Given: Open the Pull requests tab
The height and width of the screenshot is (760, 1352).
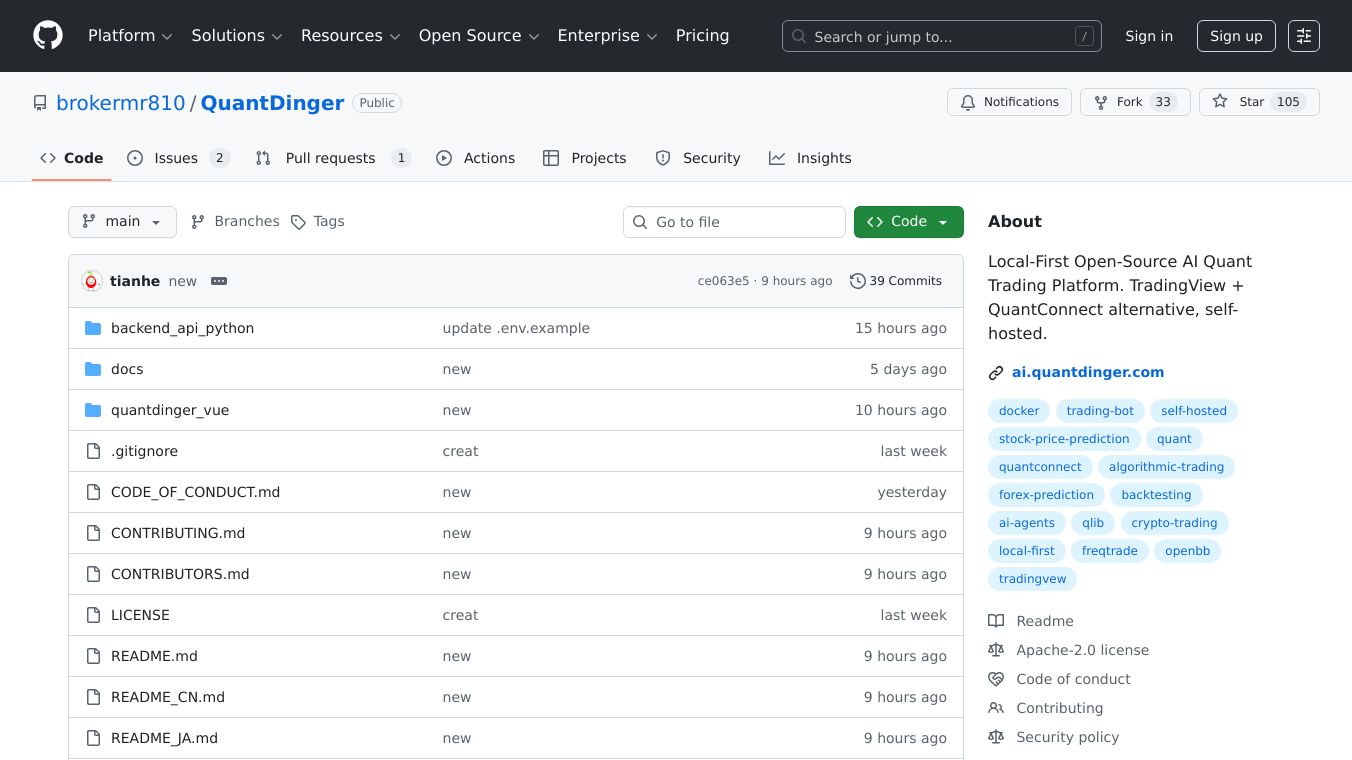Looking at the screenshot, I should pyautogui.click(x=331, y=158).
